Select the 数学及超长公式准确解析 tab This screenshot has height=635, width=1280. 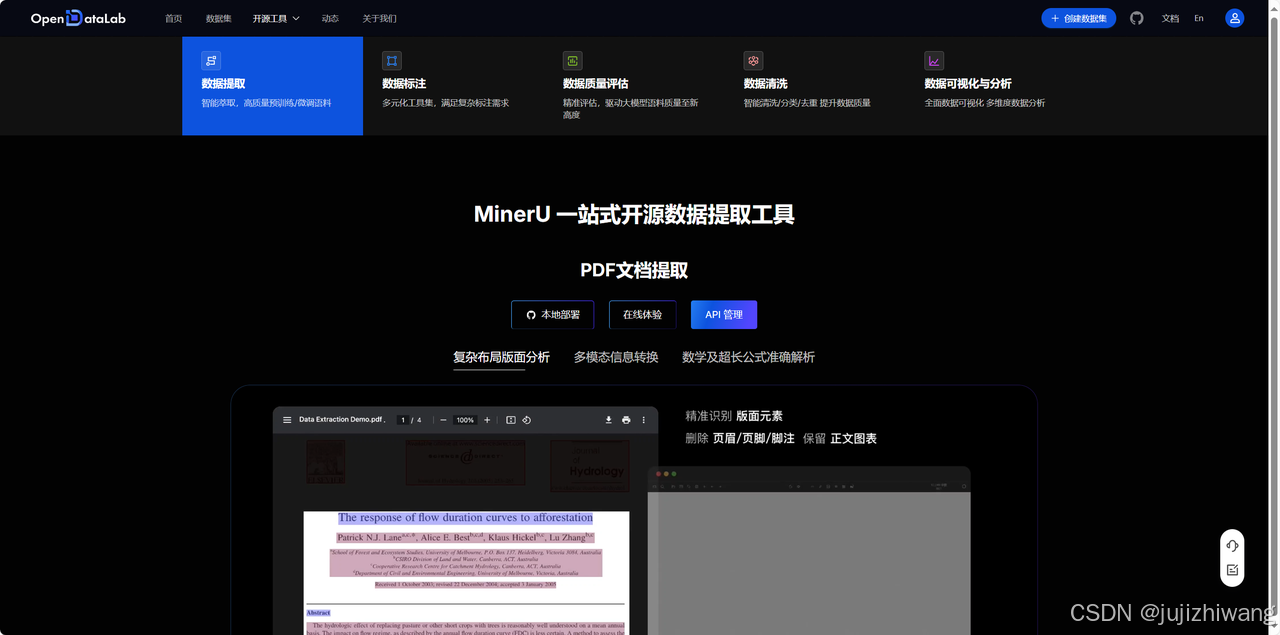749,357
